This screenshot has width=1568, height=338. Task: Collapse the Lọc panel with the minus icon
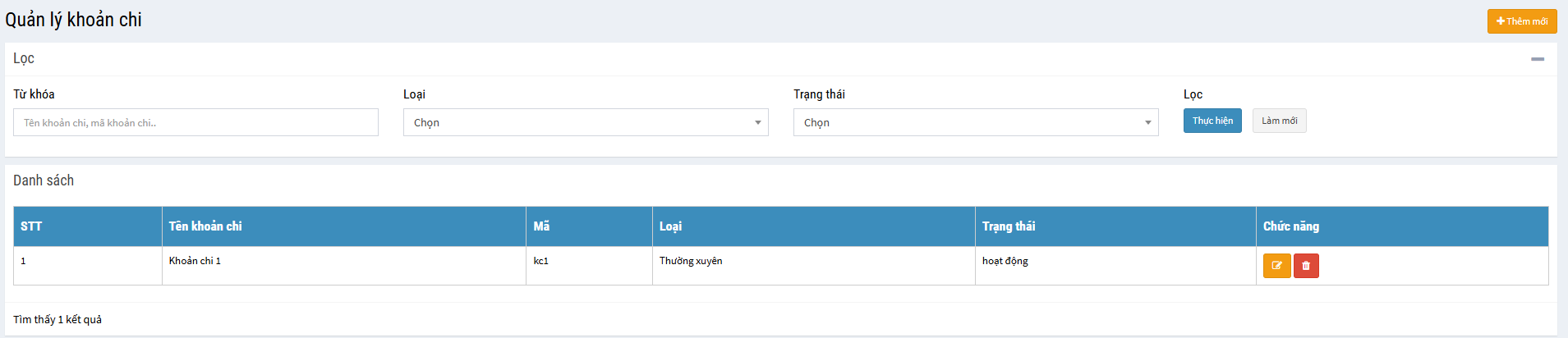coord(1537,59)
